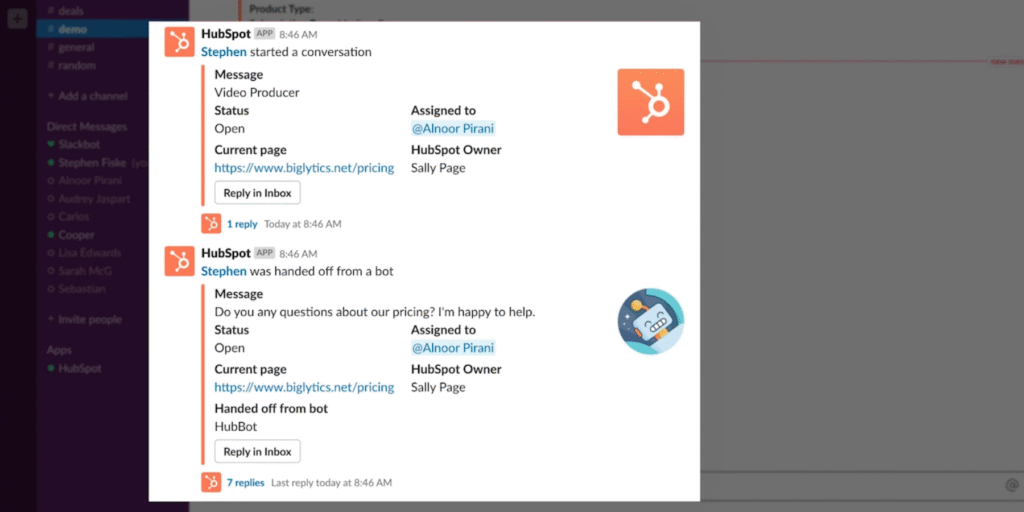Click 'HubBot' under Handed off from bot
Viewport: 1024px width, 512px height.
click(x=236, y=426)
